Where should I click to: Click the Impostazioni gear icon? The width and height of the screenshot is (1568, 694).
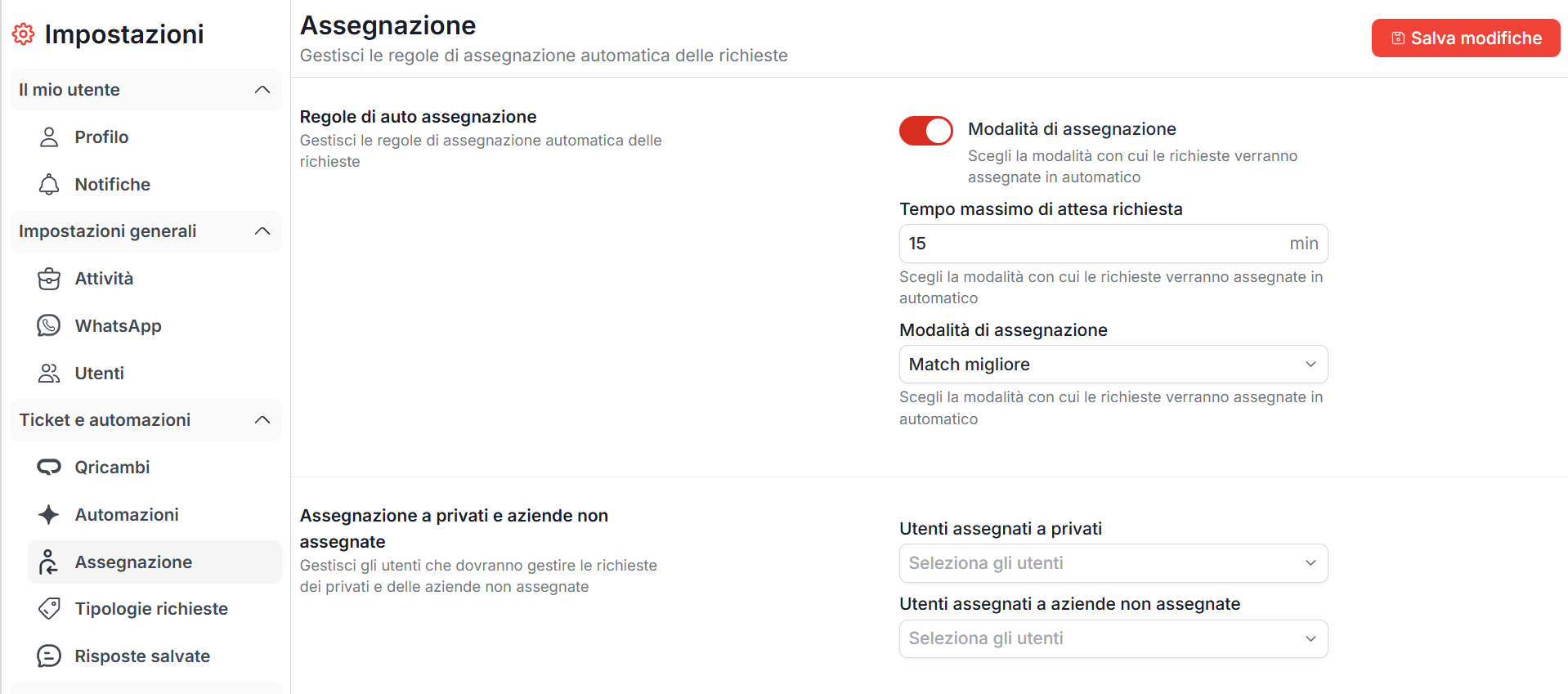click(24, 34)
